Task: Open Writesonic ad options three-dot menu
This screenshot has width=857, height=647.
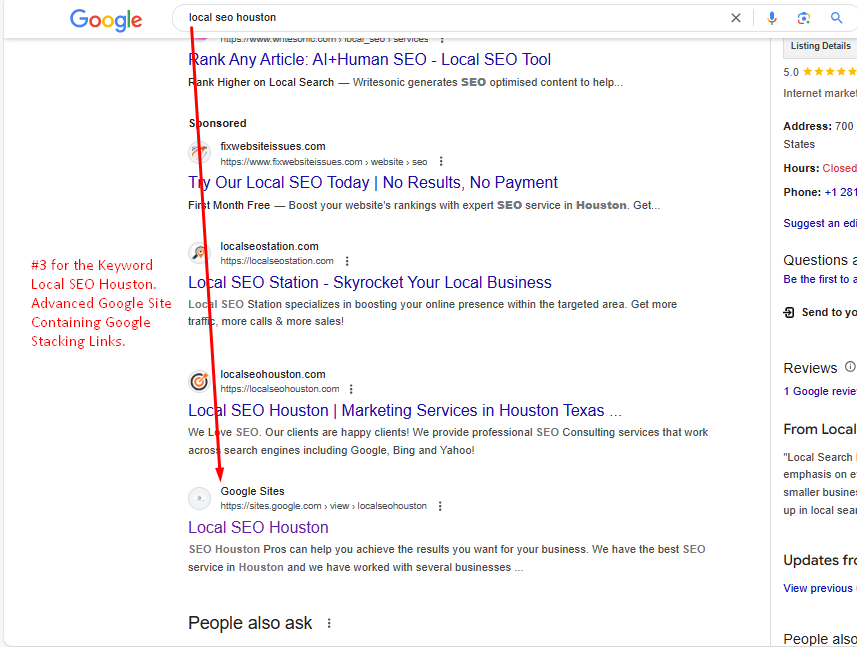Action: pyautogui.click(x=442, y=39)
